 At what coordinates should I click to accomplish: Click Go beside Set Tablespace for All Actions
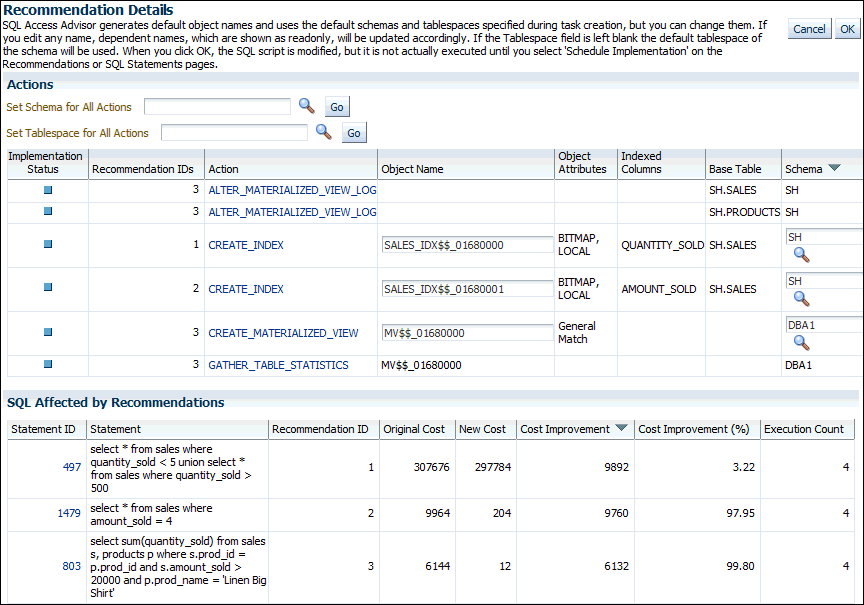tap(354, 132)
